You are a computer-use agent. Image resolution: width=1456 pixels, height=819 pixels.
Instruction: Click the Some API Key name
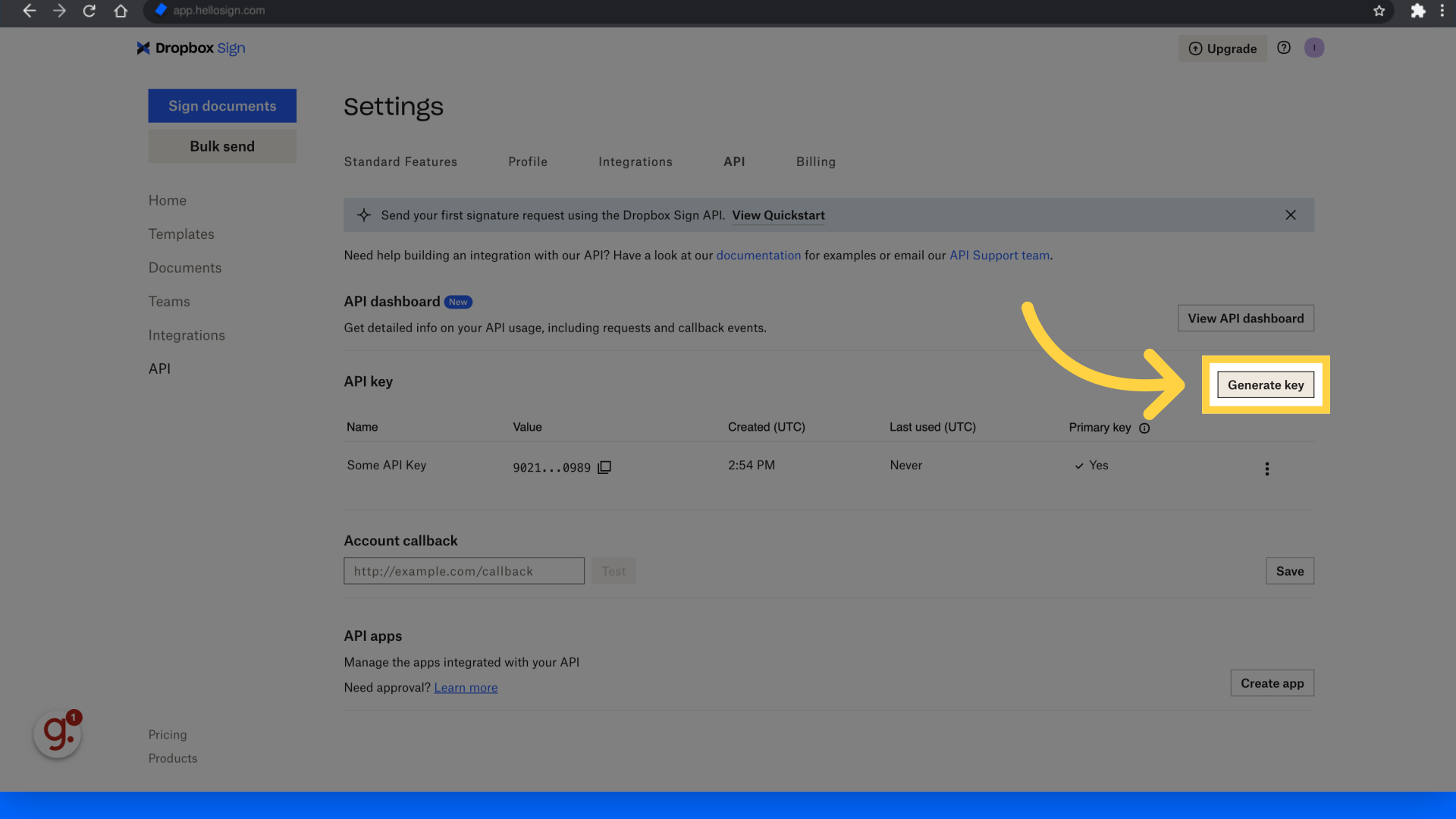pos(387,466)
